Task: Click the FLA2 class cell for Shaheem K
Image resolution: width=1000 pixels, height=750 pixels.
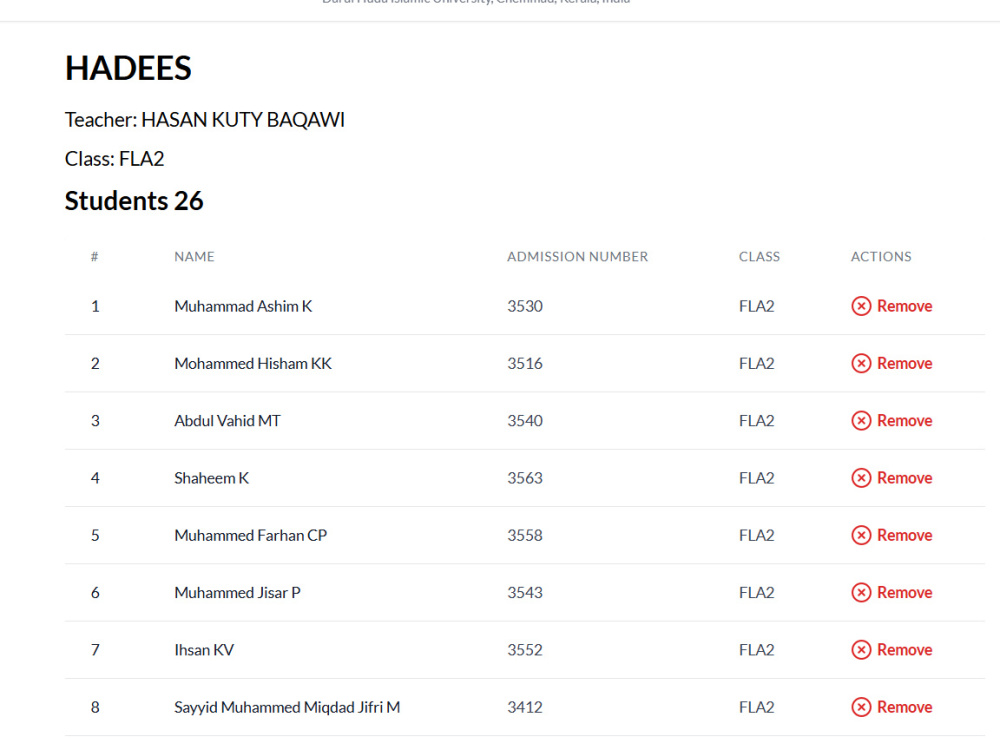Action: 756,478
